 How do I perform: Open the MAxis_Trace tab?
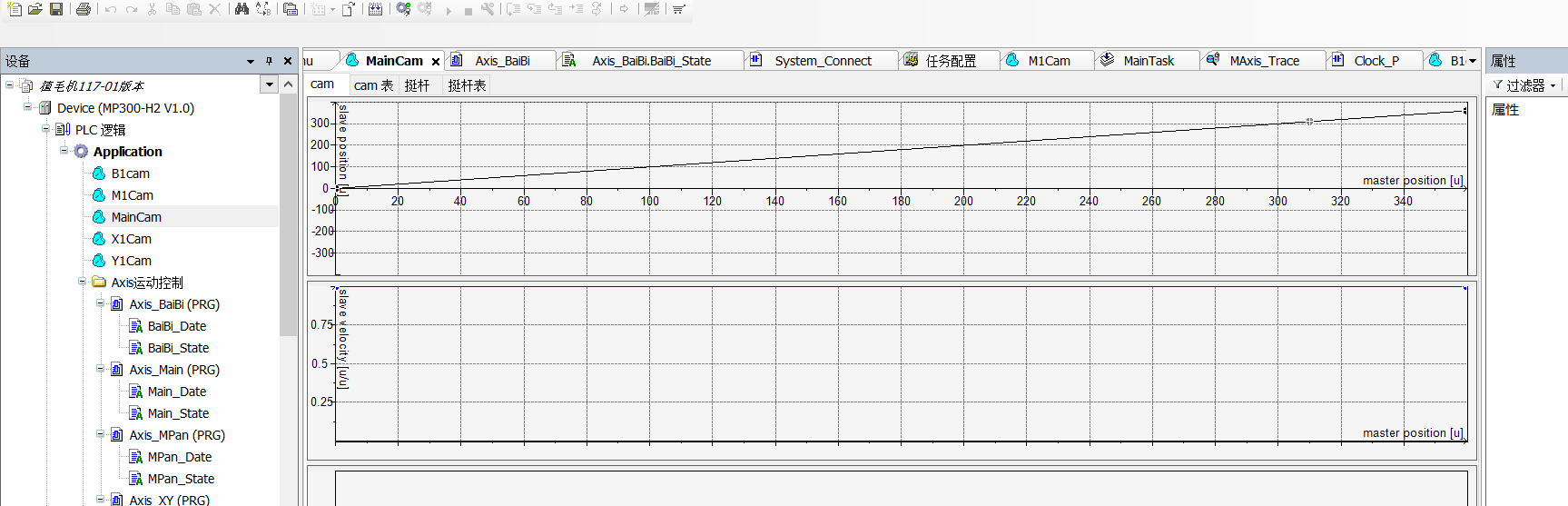(1263, 61)
